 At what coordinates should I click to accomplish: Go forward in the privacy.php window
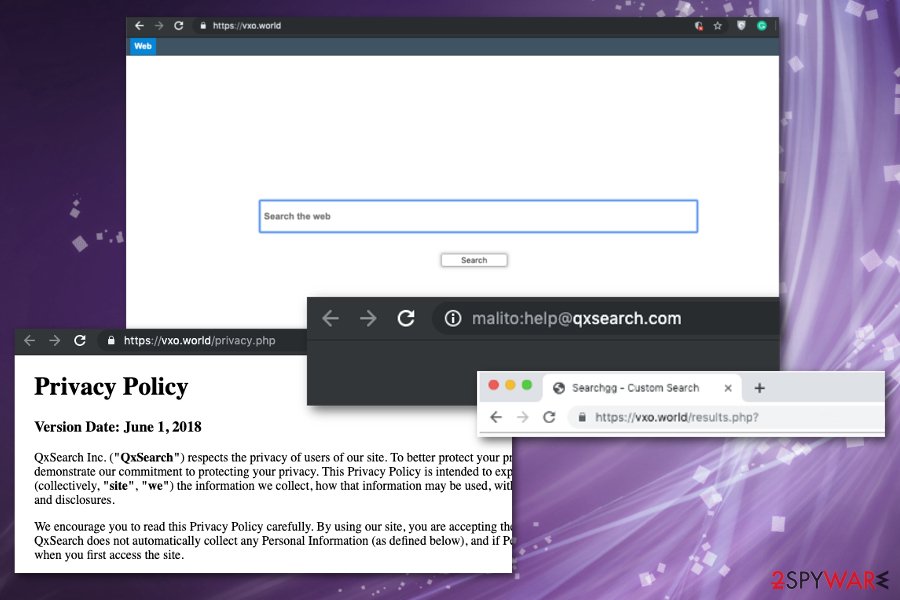(55, 340)
